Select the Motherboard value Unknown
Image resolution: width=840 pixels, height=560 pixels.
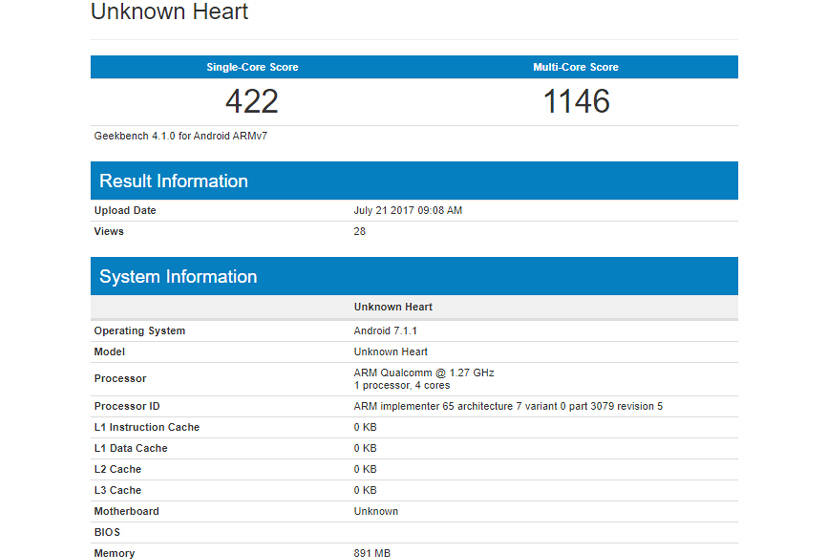(x=376, y=512)
